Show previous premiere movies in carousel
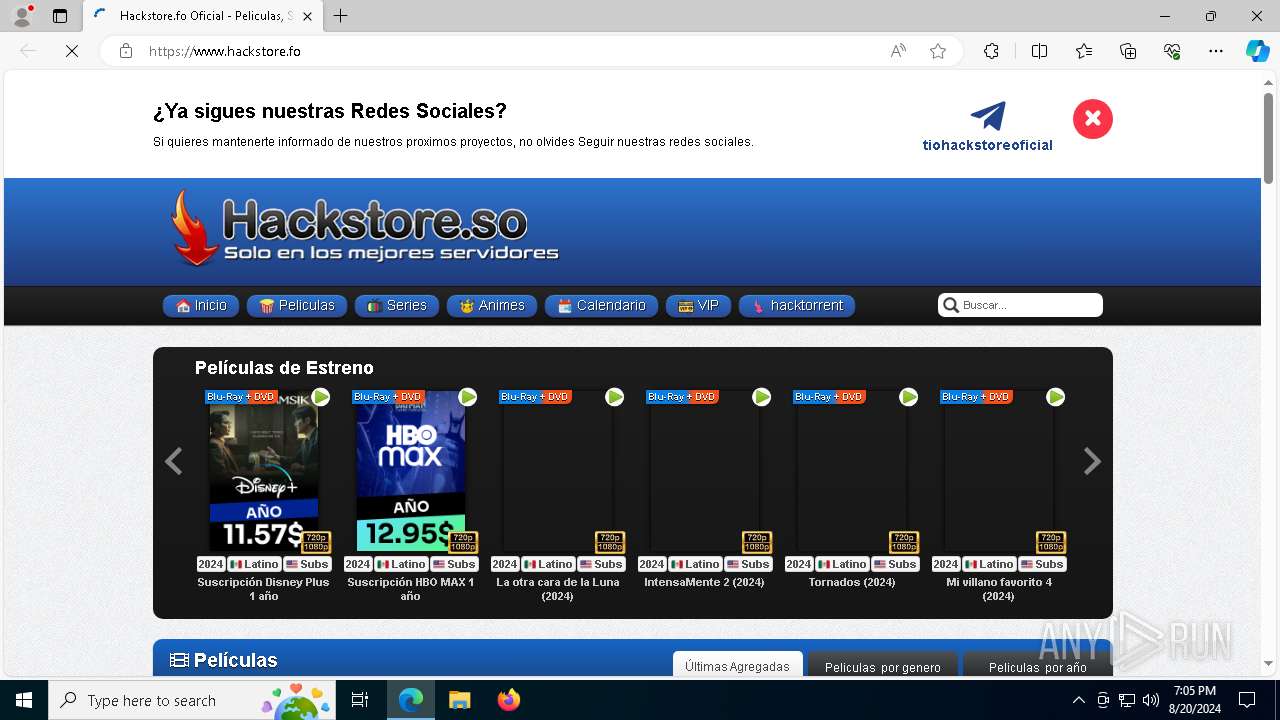 pyautogui.click(x=173, y=461)
